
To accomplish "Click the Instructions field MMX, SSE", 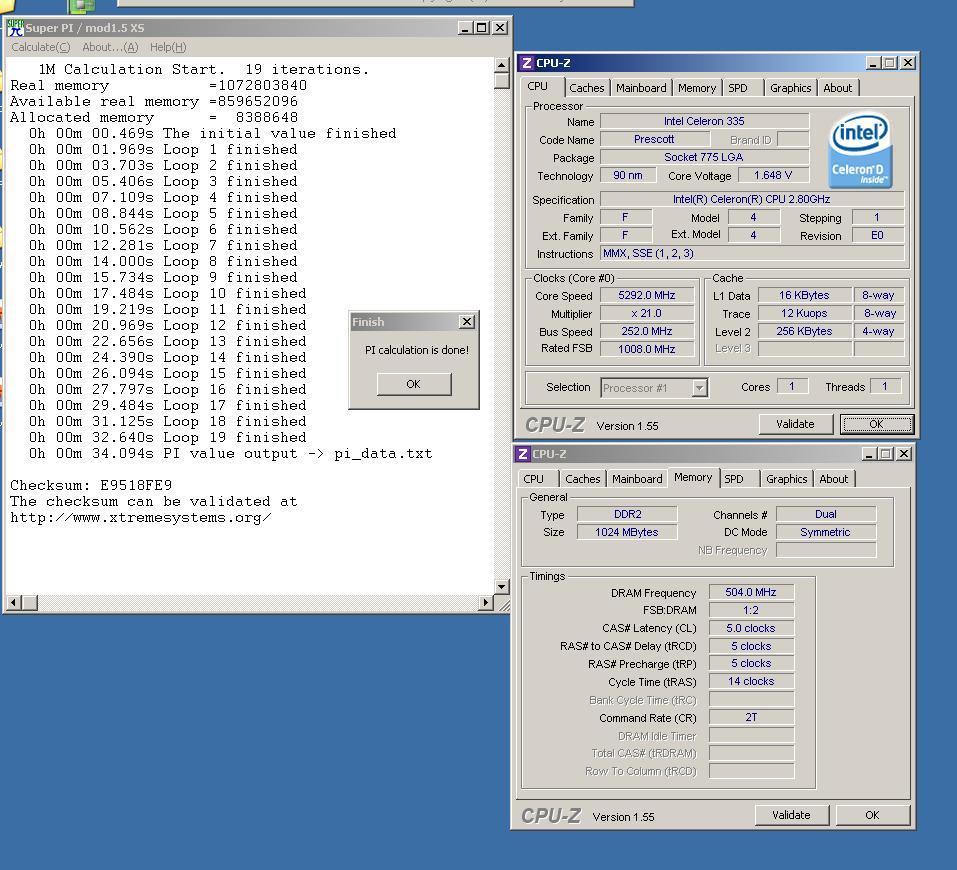I will 751,253.
